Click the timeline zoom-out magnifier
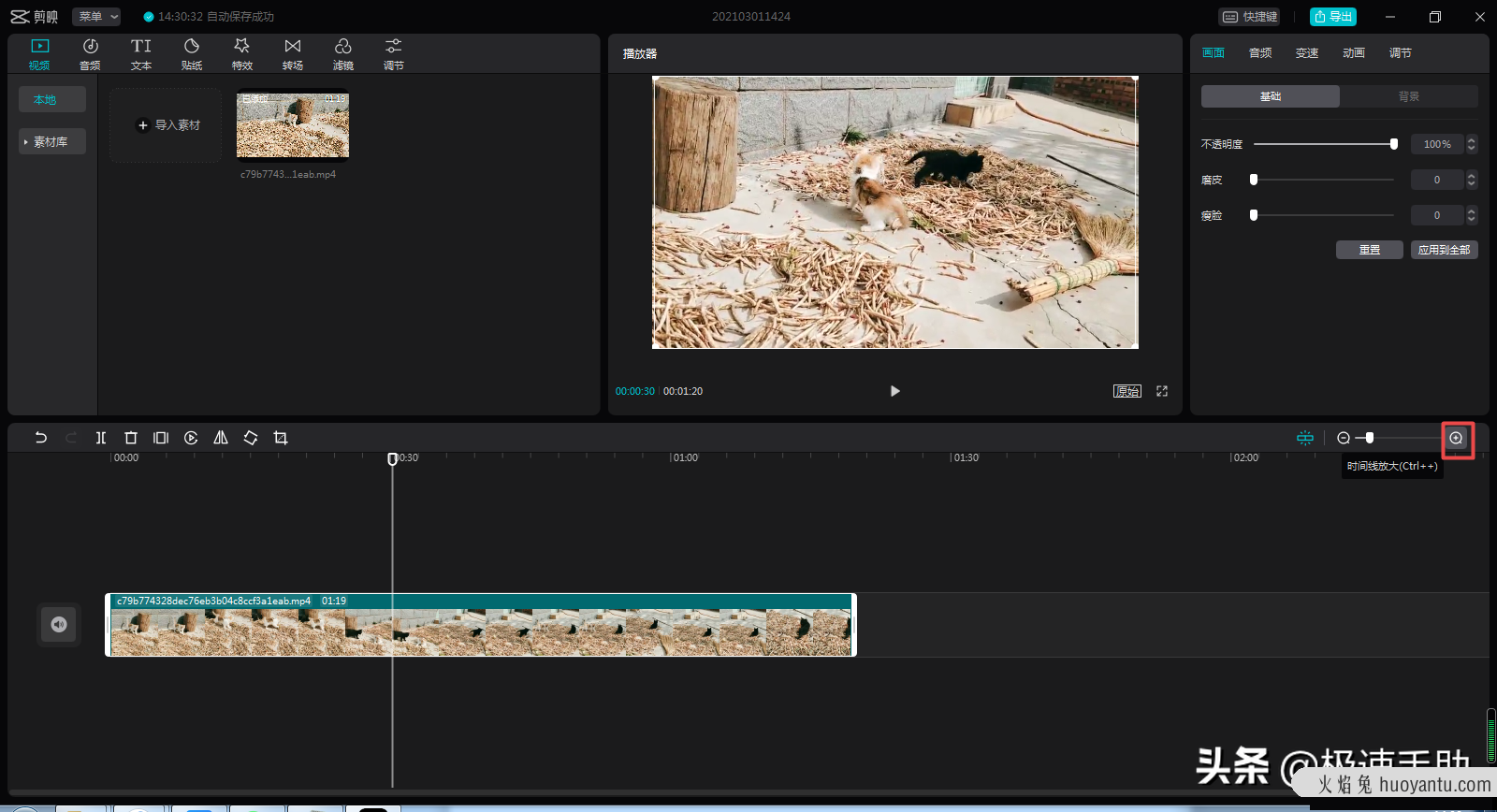Image resolution: width=1497 pixels, height=812 pixels. pos(1344,438)
